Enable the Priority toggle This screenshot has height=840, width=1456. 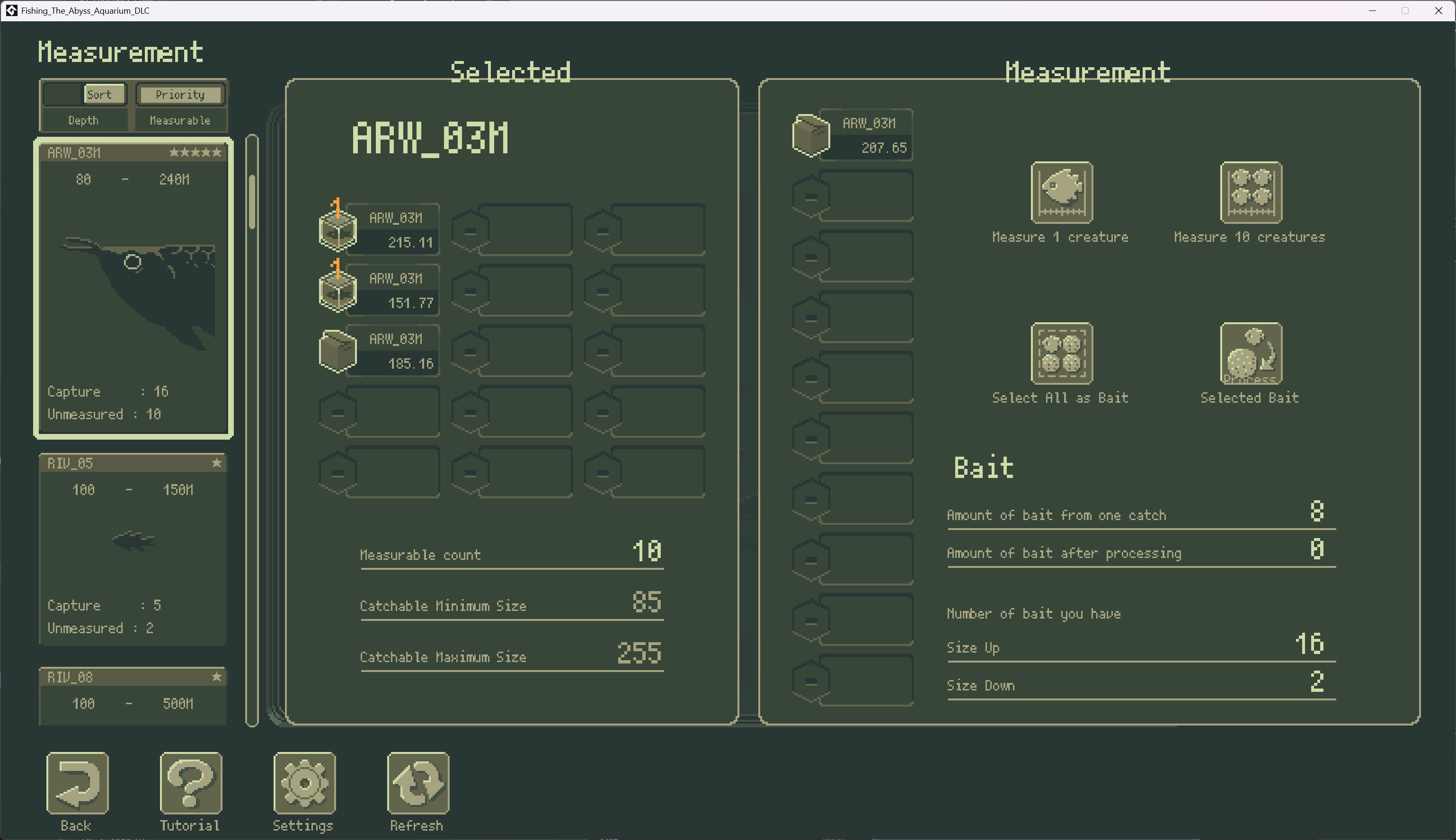pos(179,94)
